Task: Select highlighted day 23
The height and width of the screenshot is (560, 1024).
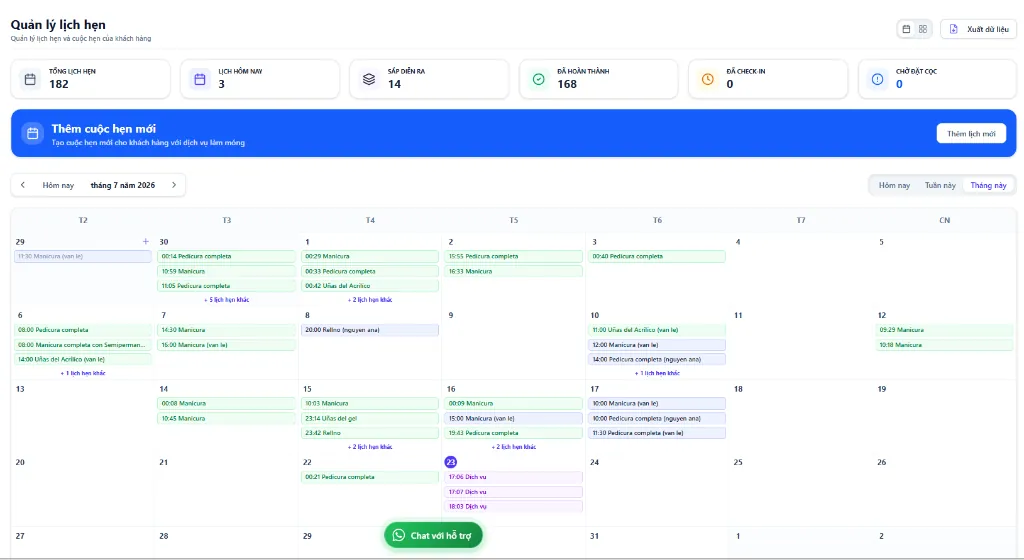Action: tap(451, 462)
